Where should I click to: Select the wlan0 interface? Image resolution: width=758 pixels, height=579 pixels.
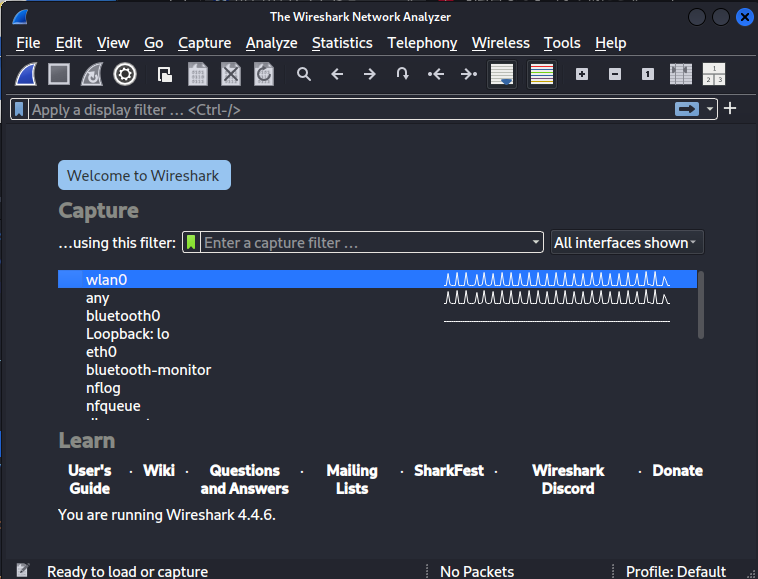377,279
